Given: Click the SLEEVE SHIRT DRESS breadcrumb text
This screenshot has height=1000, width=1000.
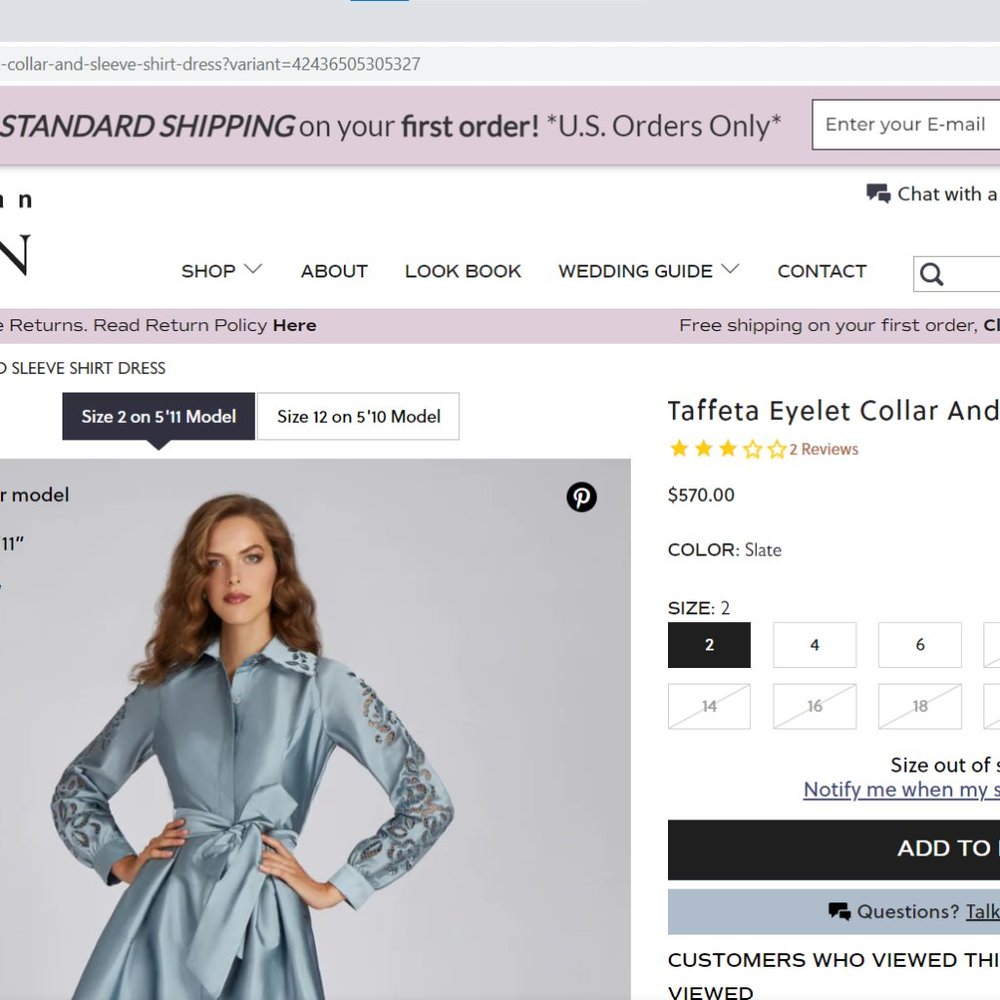Looking at the screenshot, I should (x=88, y=368).
